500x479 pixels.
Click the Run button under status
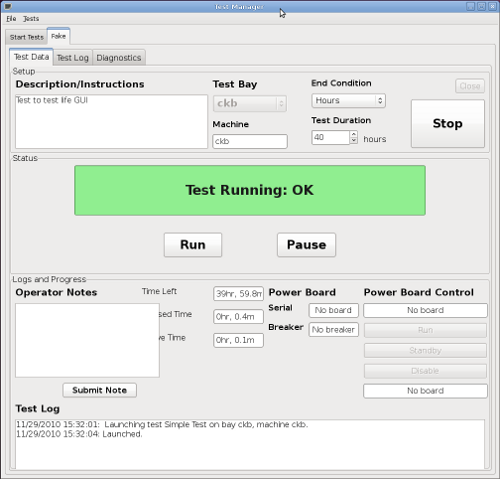pos(193,245)
